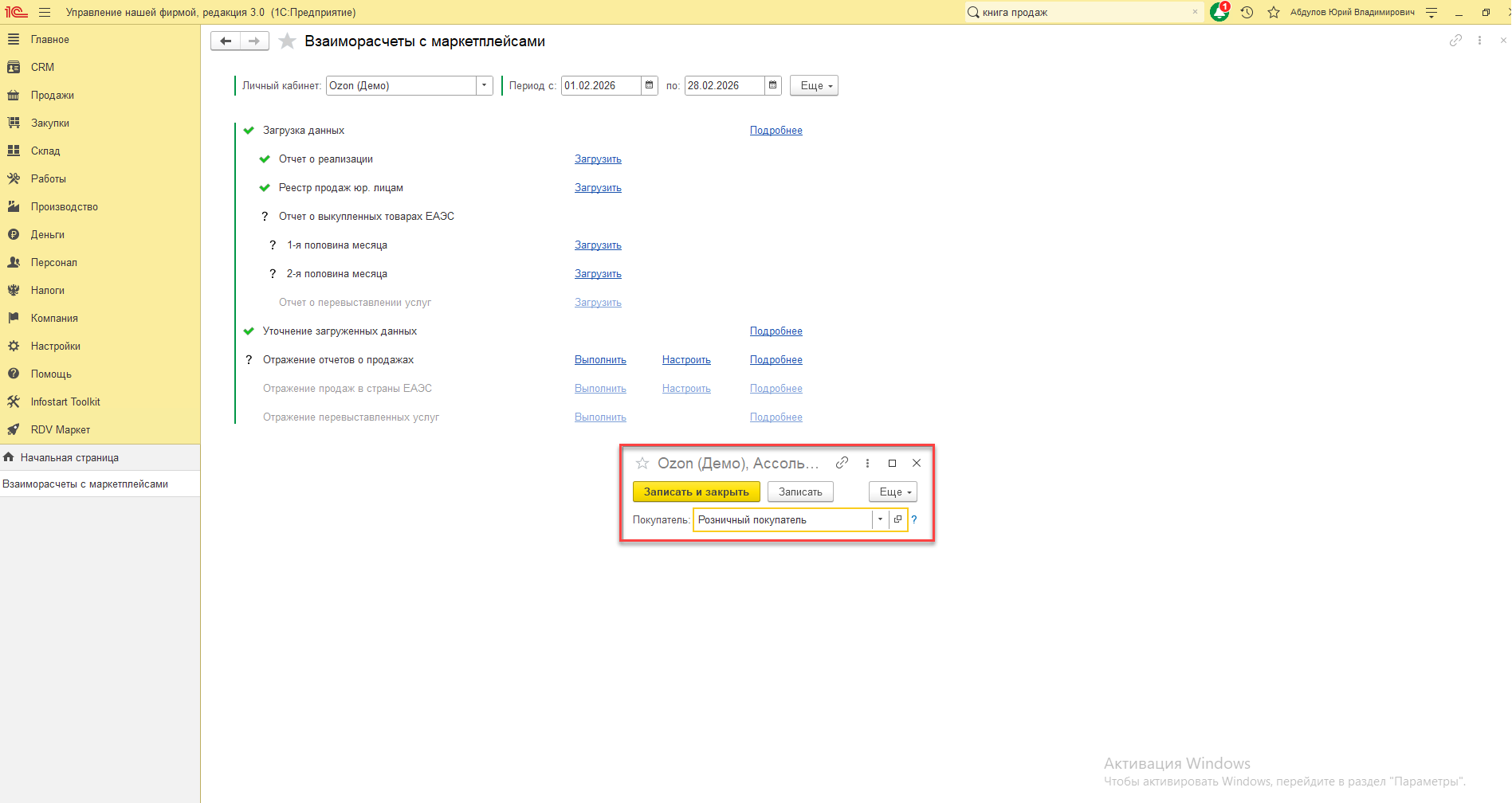Image resolution: width=1512 pixels, height=803 pixels.
Task: Open the history clock icon
Action: click(1247, 12)
